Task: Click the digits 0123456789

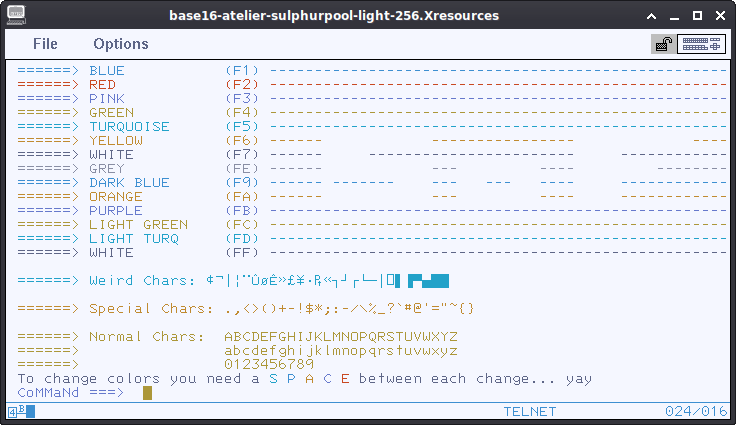Action: [x=269, y=364]
